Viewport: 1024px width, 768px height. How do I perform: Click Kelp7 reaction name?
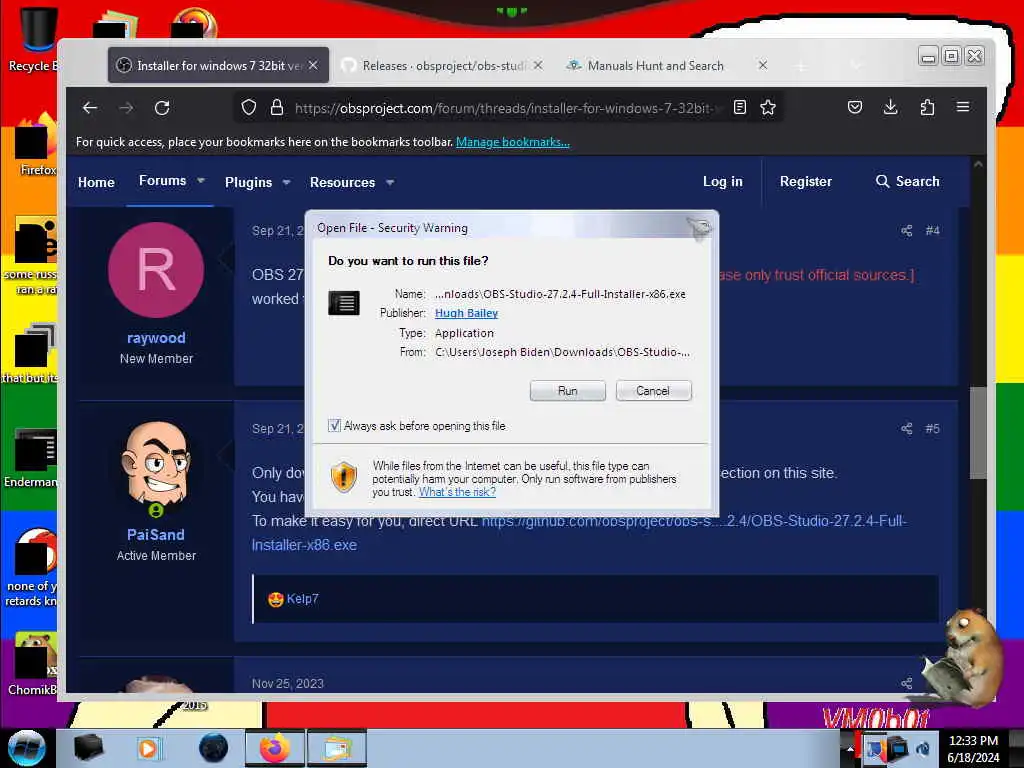coord(302,599)
